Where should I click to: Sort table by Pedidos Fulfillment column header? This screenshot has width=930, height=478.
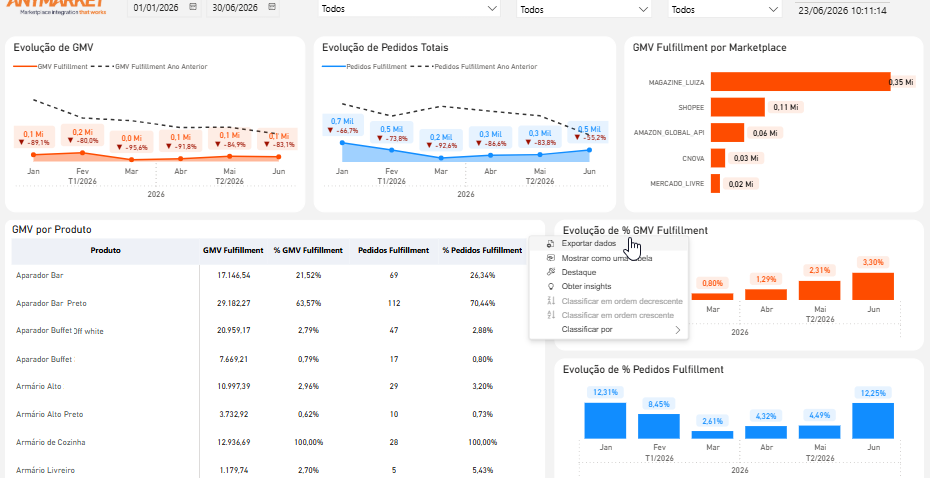[394, 250]
